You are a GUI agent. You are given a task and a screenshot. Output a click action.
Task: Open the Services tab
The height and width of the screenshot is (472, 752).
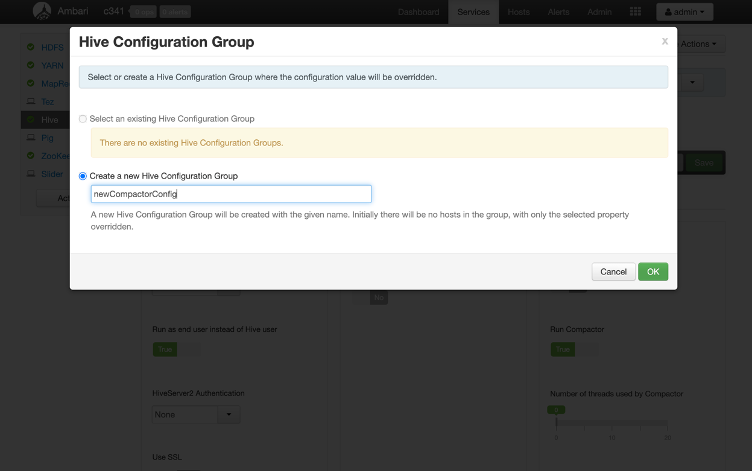473,12
